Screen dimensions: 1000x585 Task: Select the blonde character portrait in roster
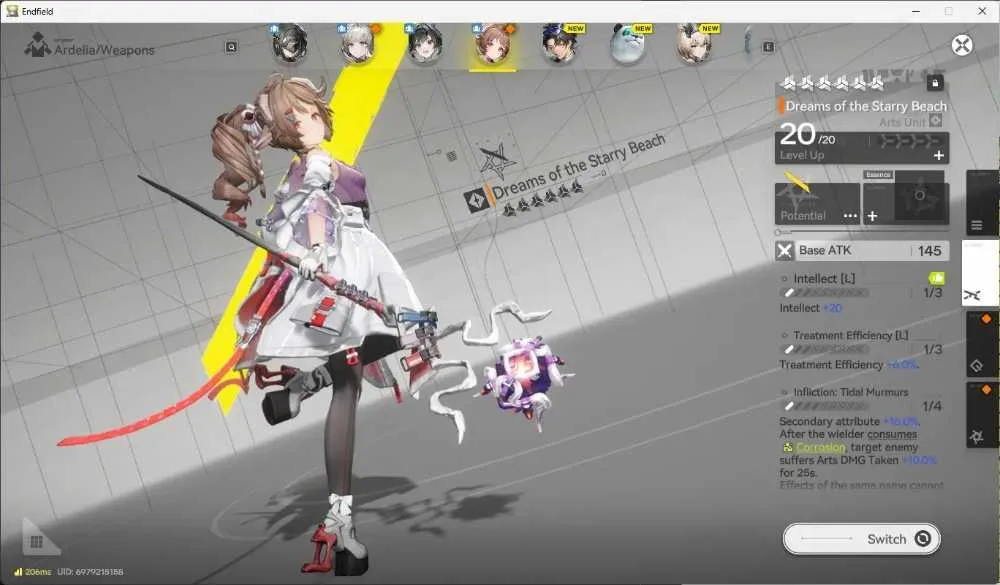358,43
